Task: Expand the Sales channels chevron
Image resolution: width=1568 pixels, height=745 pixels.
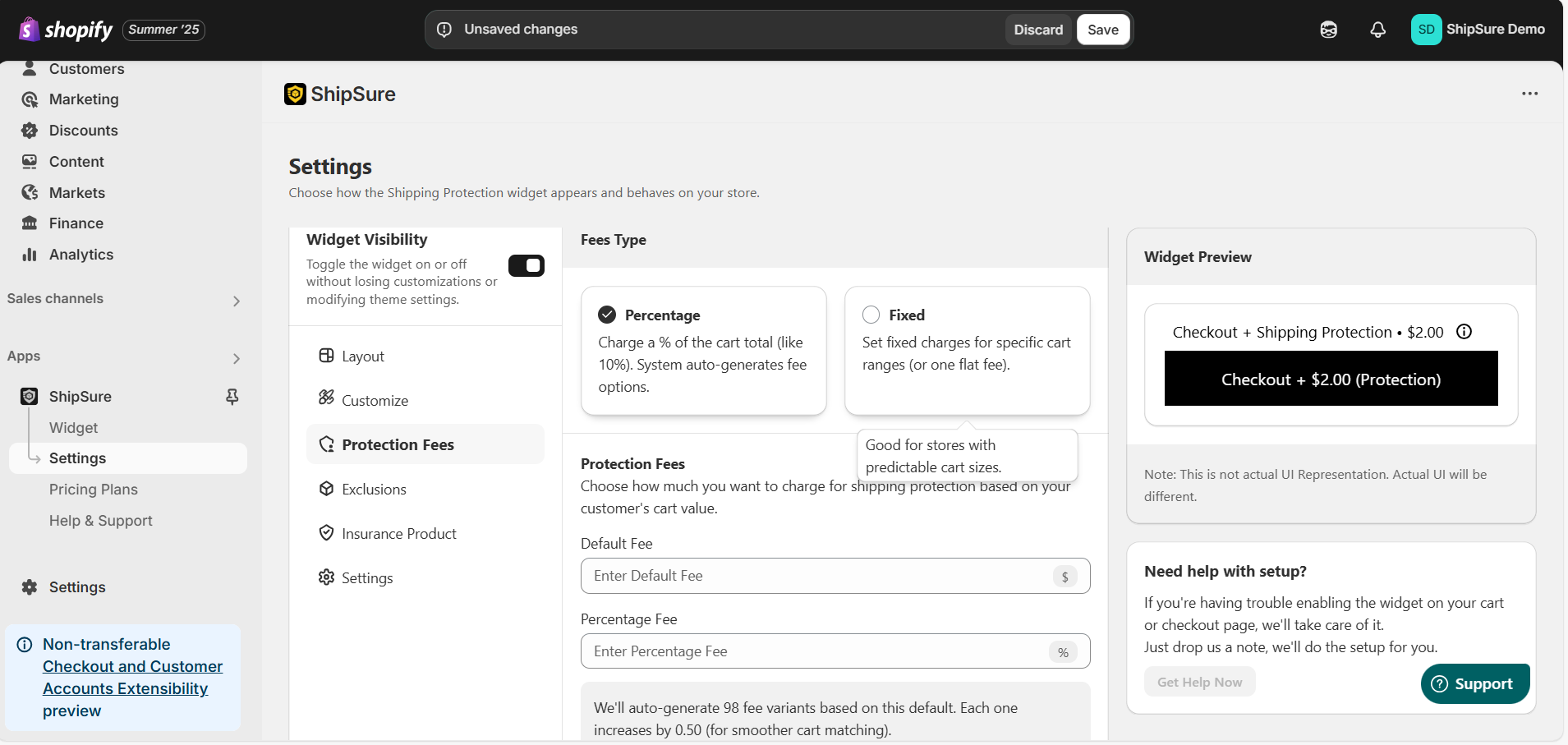Action: pyautogui.click(x=237, y=301)
